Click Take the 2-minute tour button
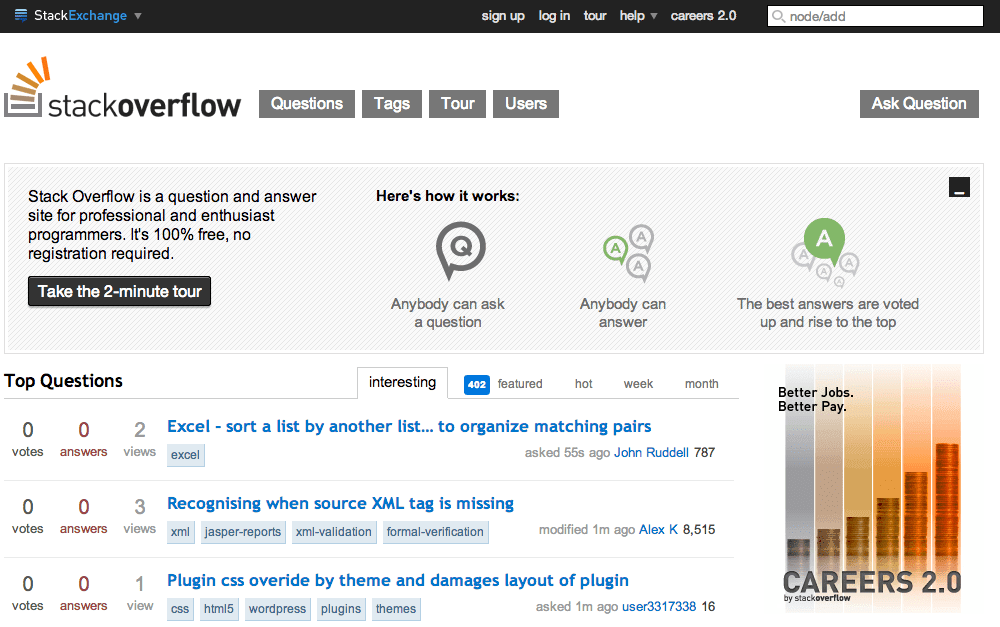1000x627 pixels. 119,291
